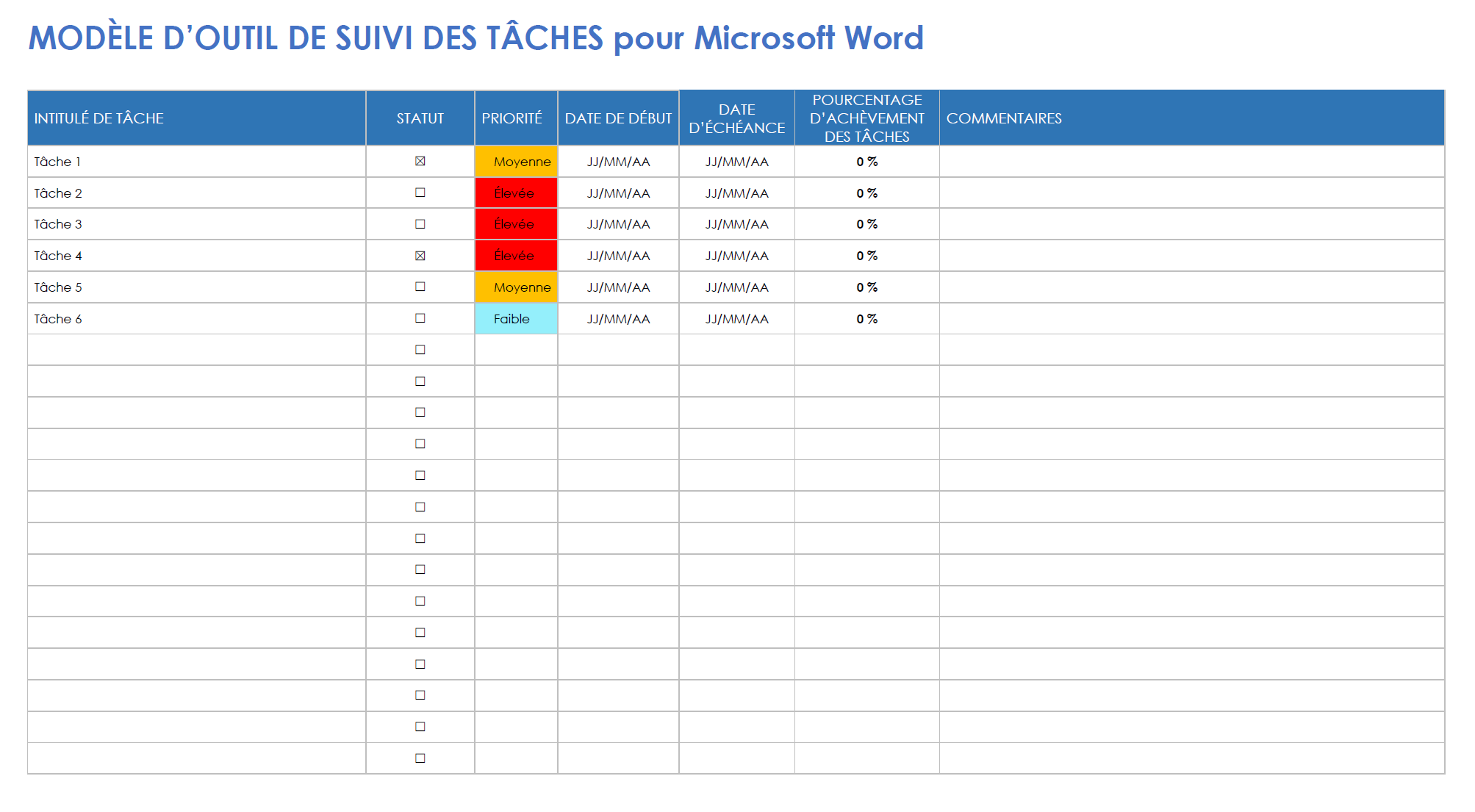The image size is (1475, 812).
Task: Select the DATE D'ÉCHÉANCE column header
Action: tap(736, 118)
